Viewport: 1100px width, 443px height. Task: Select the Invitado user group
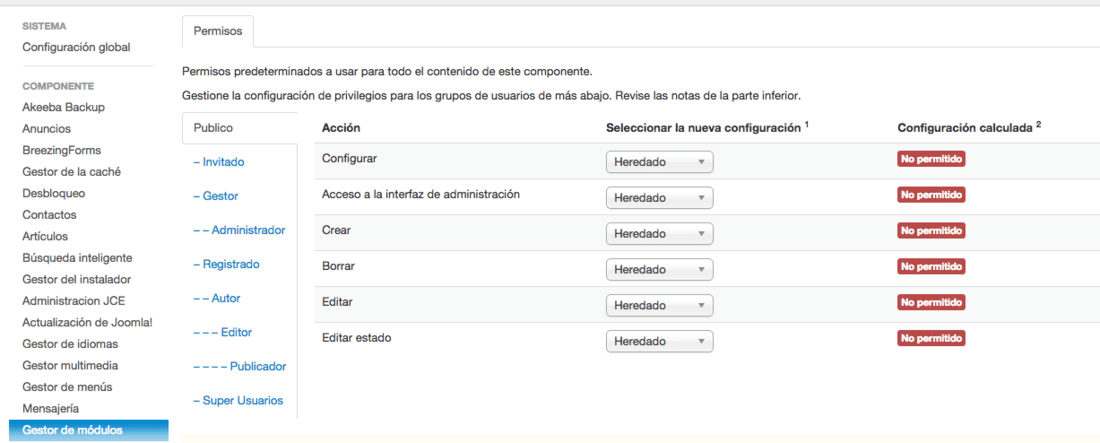pyautogui.click(x=218, y=162)
